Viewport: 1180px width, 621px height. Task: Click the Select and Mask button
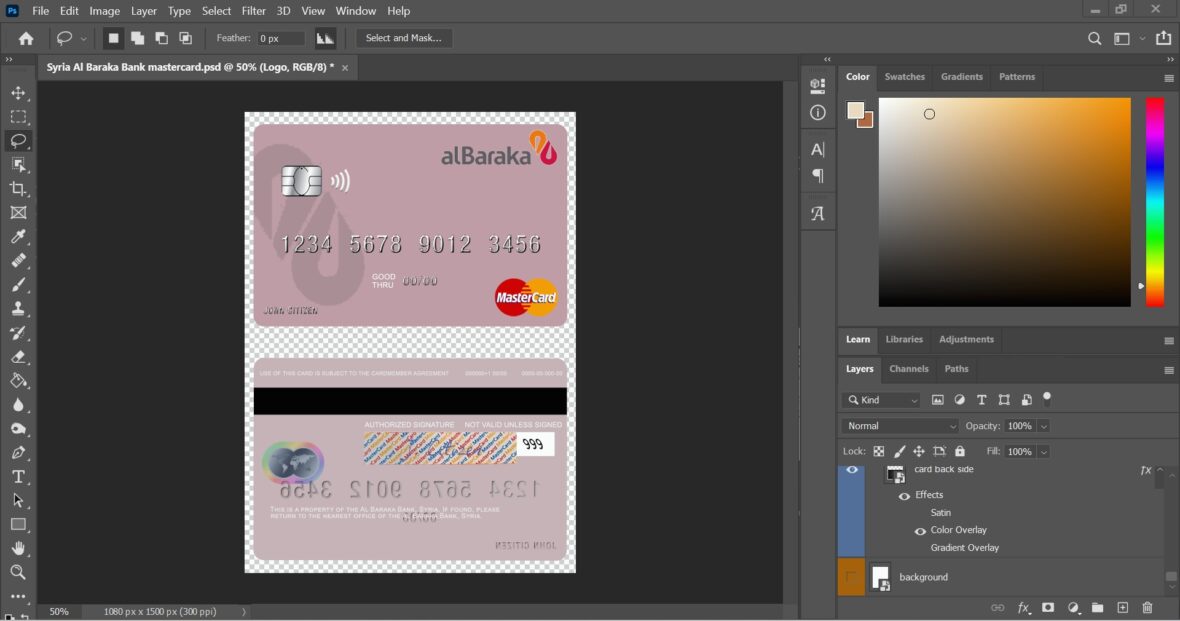405,38
